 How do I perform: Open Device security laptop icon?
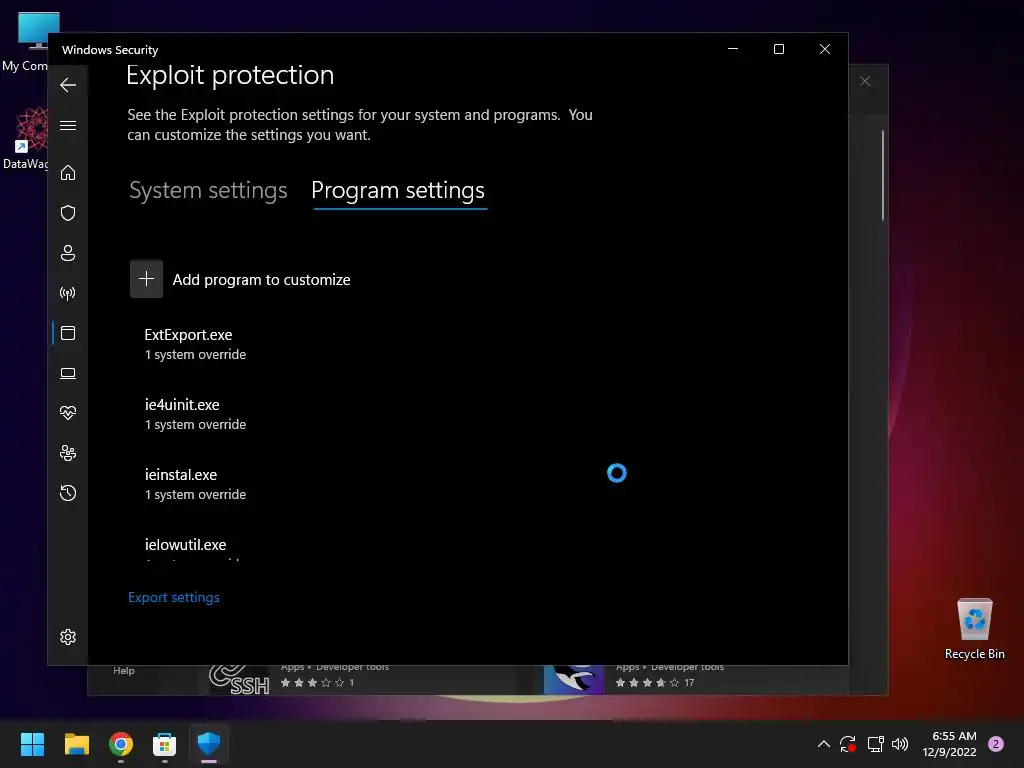click(x=68, y=373)
